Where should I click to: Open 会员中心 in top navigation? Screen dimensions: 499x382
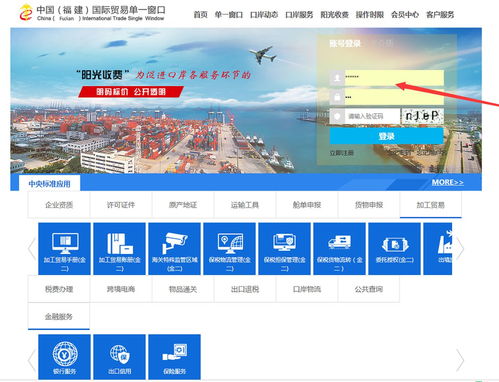pyautogui.click(x=405, y=15)
